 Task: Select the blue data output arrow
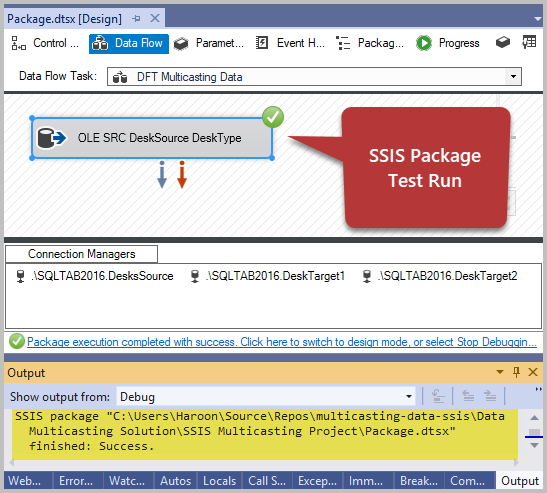162,175
